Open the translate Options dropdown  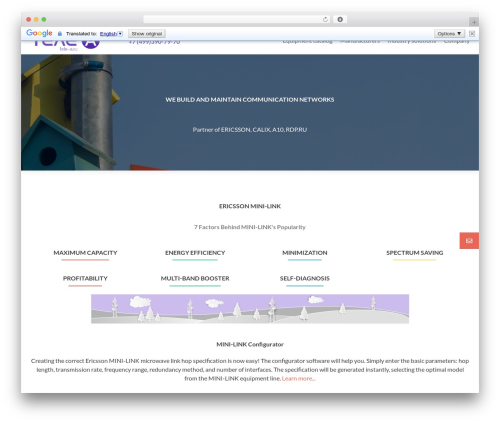449,34
